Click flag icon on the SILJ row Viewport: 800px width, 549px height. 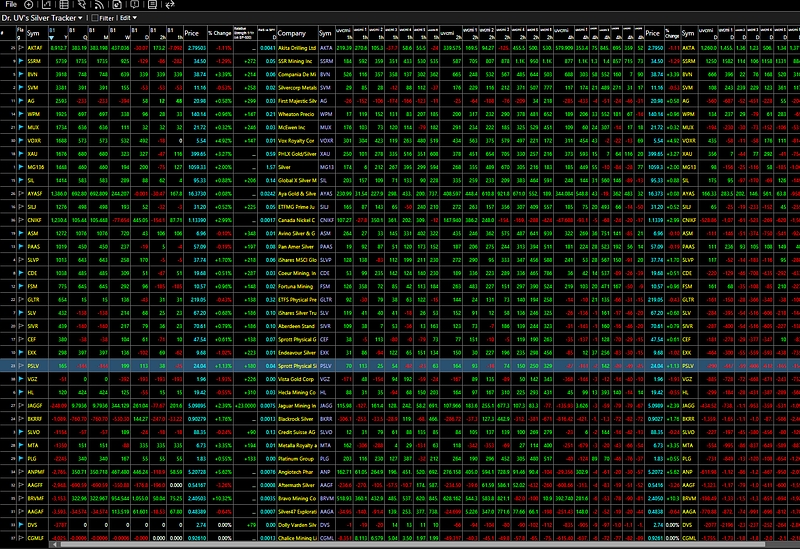[x=21, y=207]
